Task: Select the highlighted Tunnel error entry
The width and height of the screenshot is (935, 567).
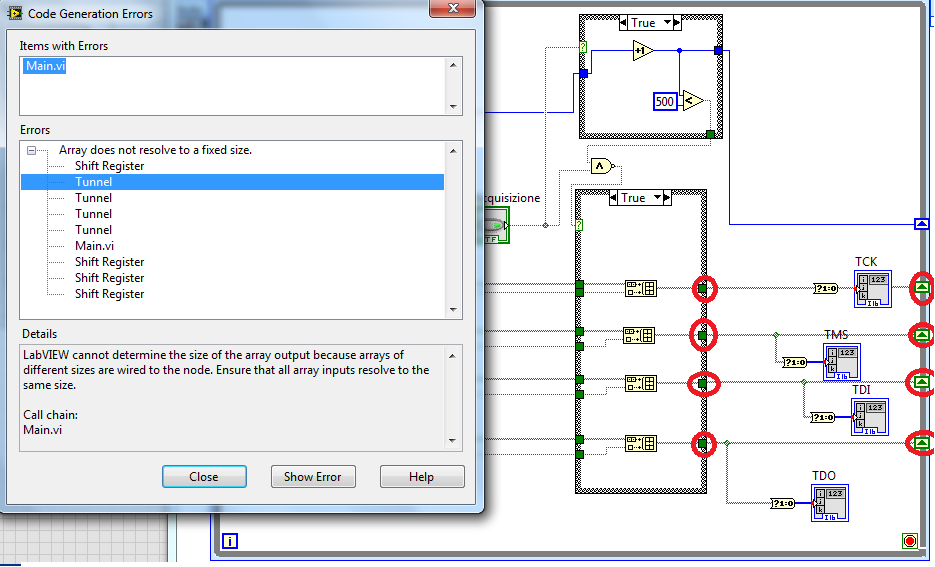Action: point(94,182)
